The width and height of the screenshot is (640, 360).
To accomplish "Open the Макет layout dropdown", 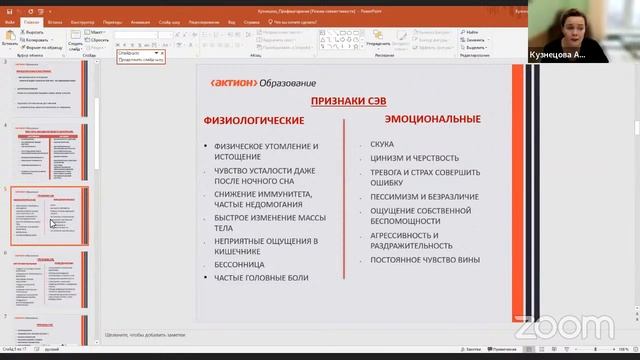I will point(96,32).
